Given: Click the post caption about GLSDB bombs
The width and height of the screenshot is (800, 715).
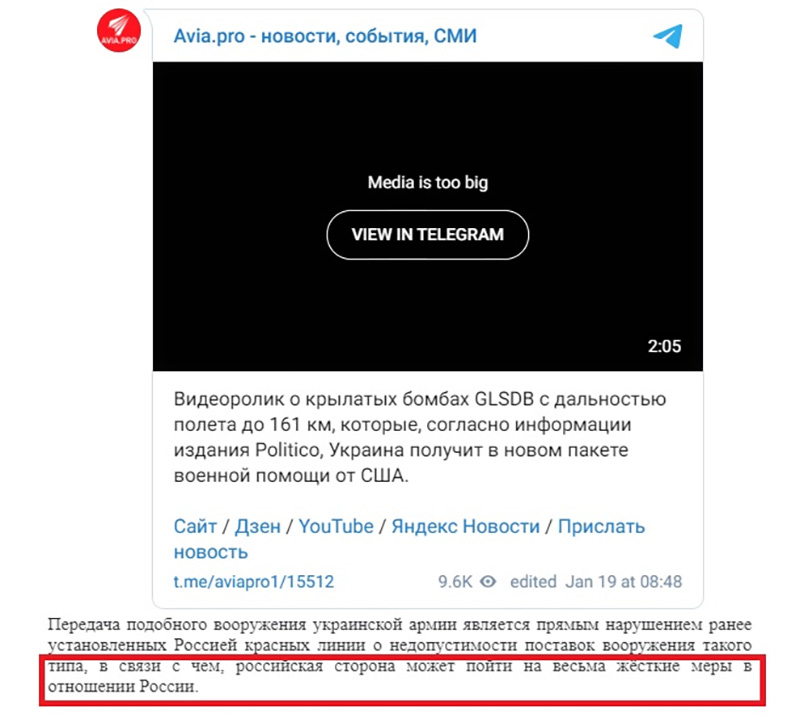Looking at the screenshot, I should pos(419,437).
